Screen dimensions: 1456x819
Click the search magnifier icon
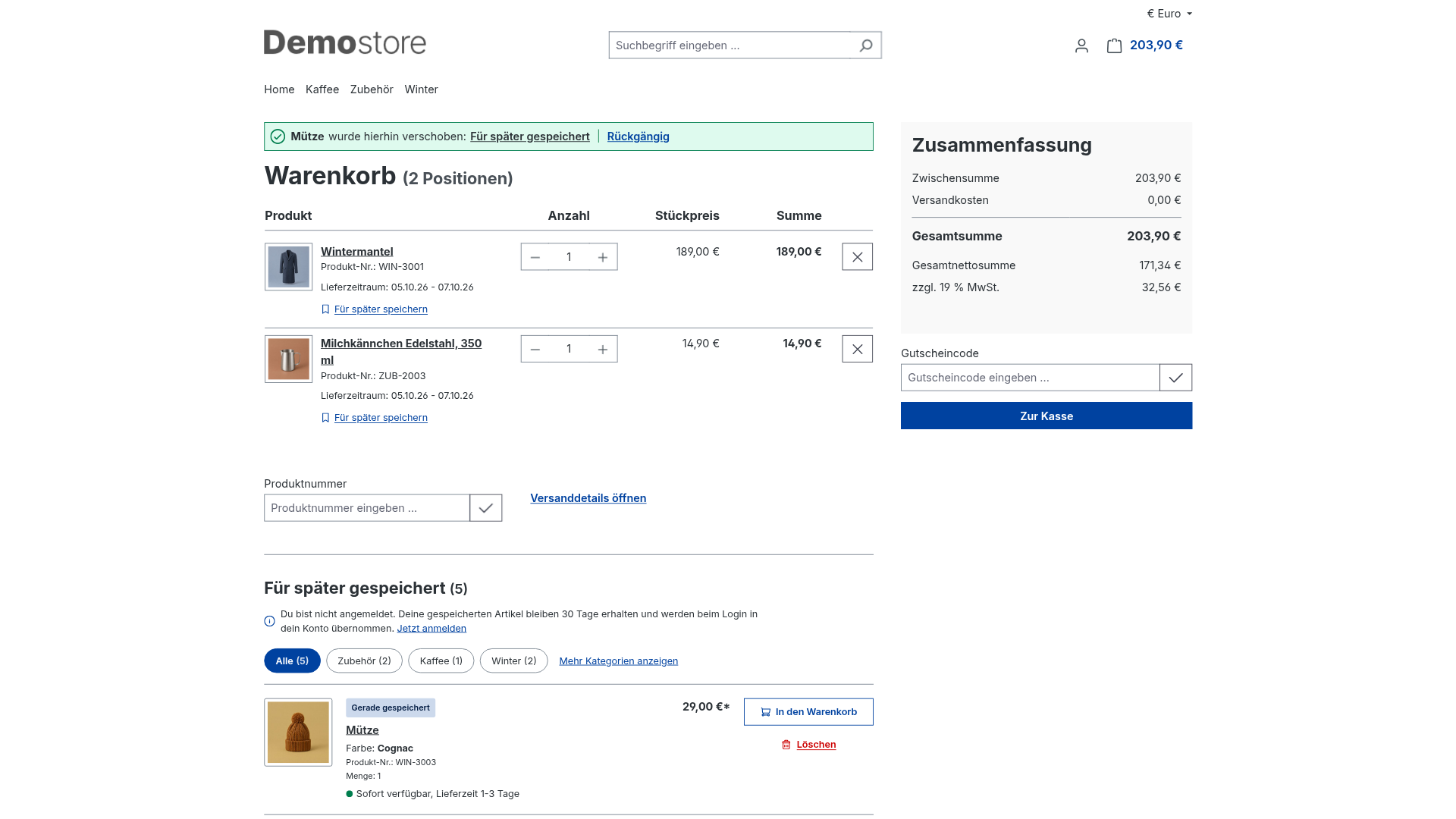(x=865, y=45)
